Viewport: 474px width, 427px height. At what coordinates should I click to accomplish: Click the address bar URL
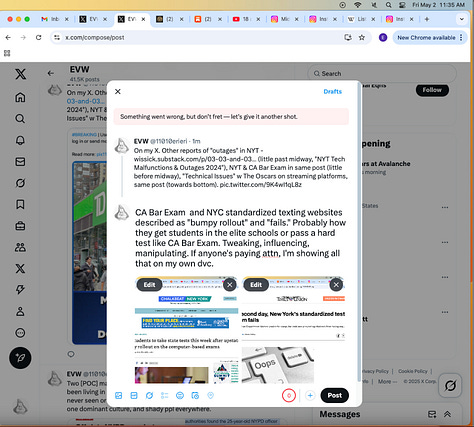point(95,37)
